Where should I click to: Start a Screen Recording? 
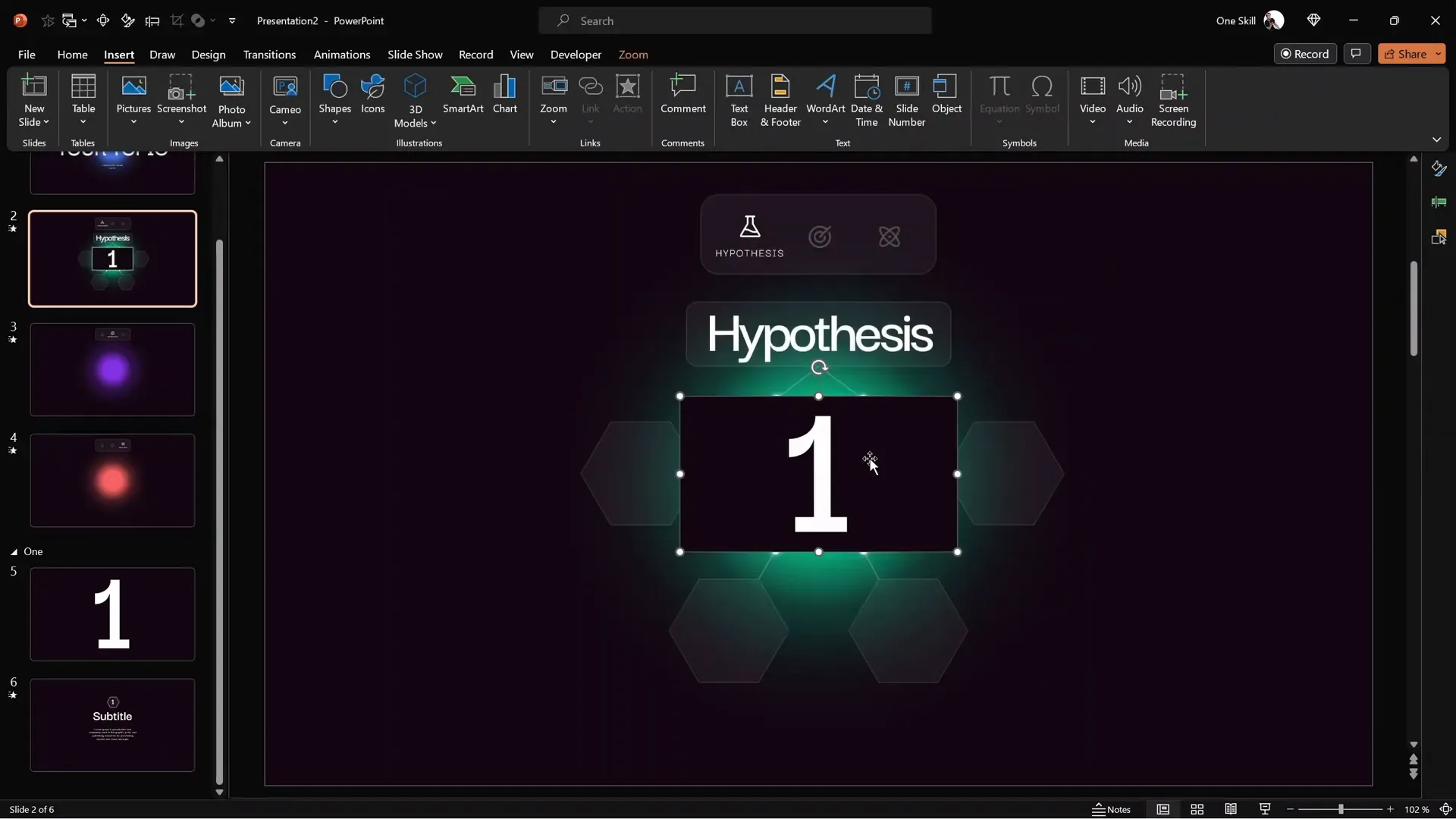click(1173, 101)
